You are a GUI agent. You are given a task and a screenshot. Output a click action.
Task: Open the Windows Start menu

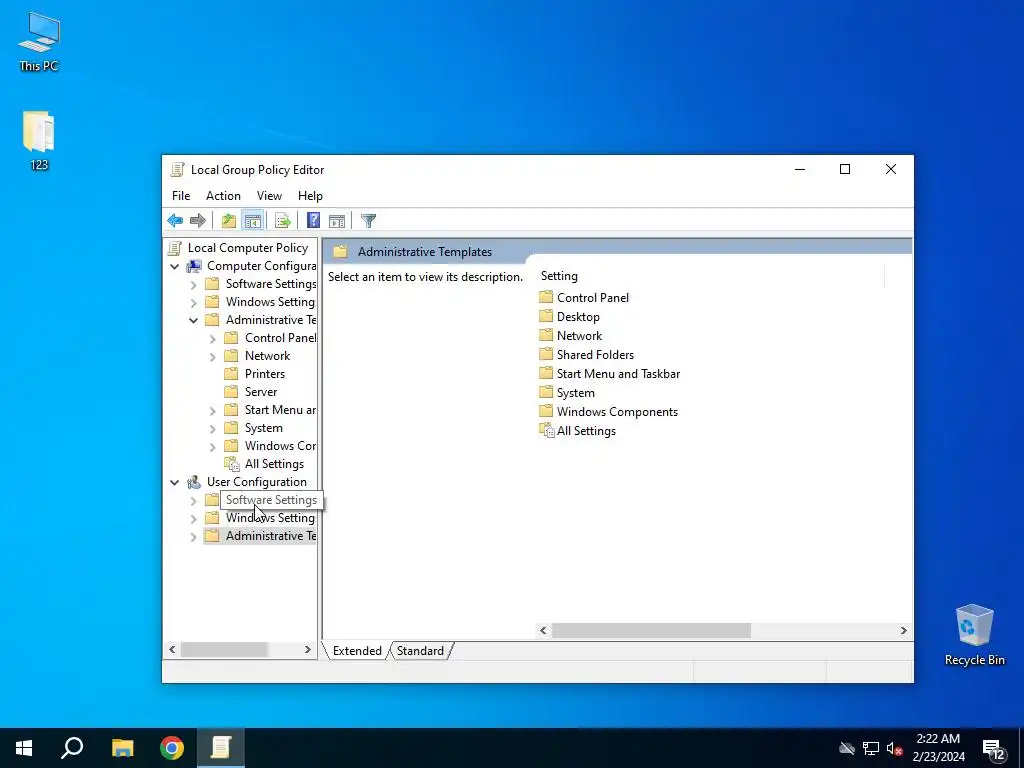[x=24, y=748]
